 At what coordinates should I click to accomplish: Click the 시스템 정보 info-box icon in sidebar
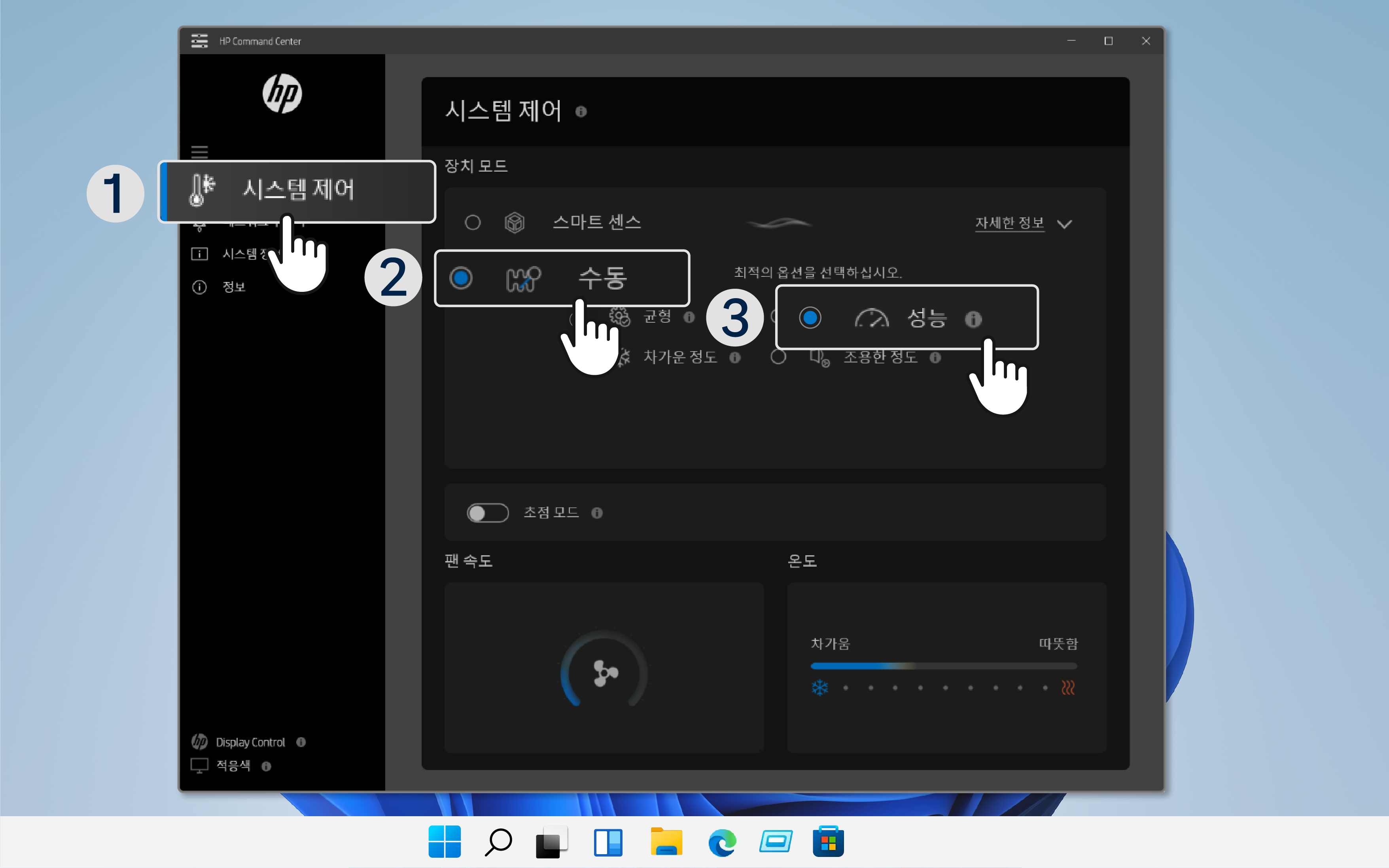pyautogui.click(x=199, y=254)
